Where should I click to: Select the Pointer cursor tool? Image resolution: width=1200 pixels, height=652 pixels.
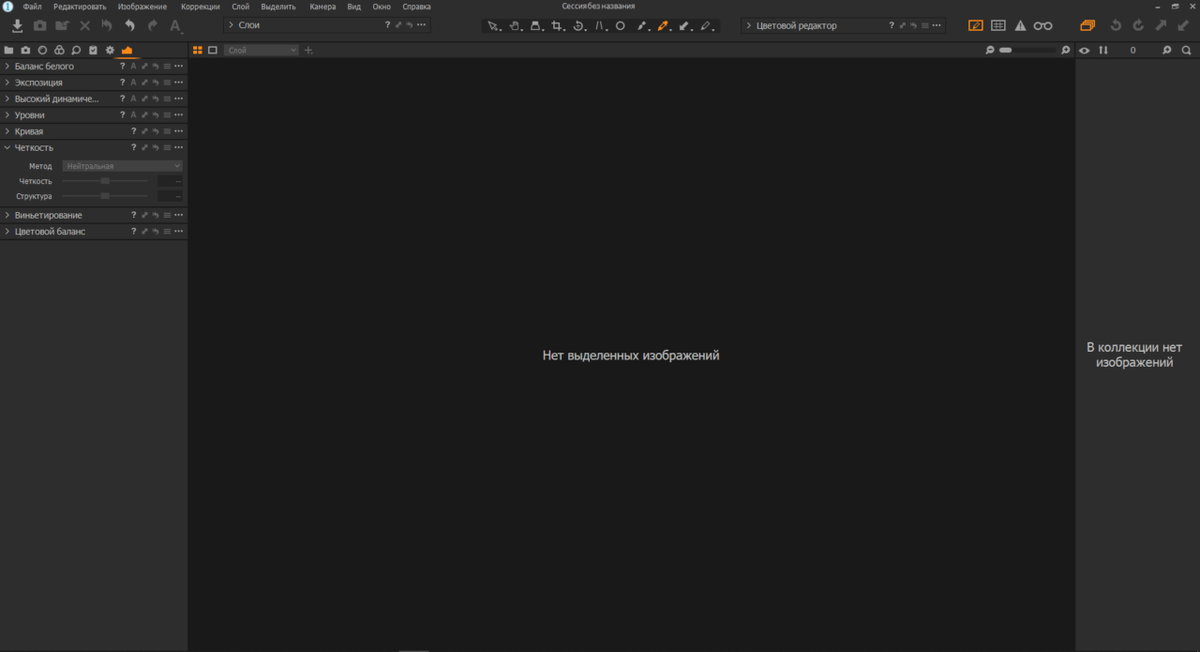coord(493,25)
